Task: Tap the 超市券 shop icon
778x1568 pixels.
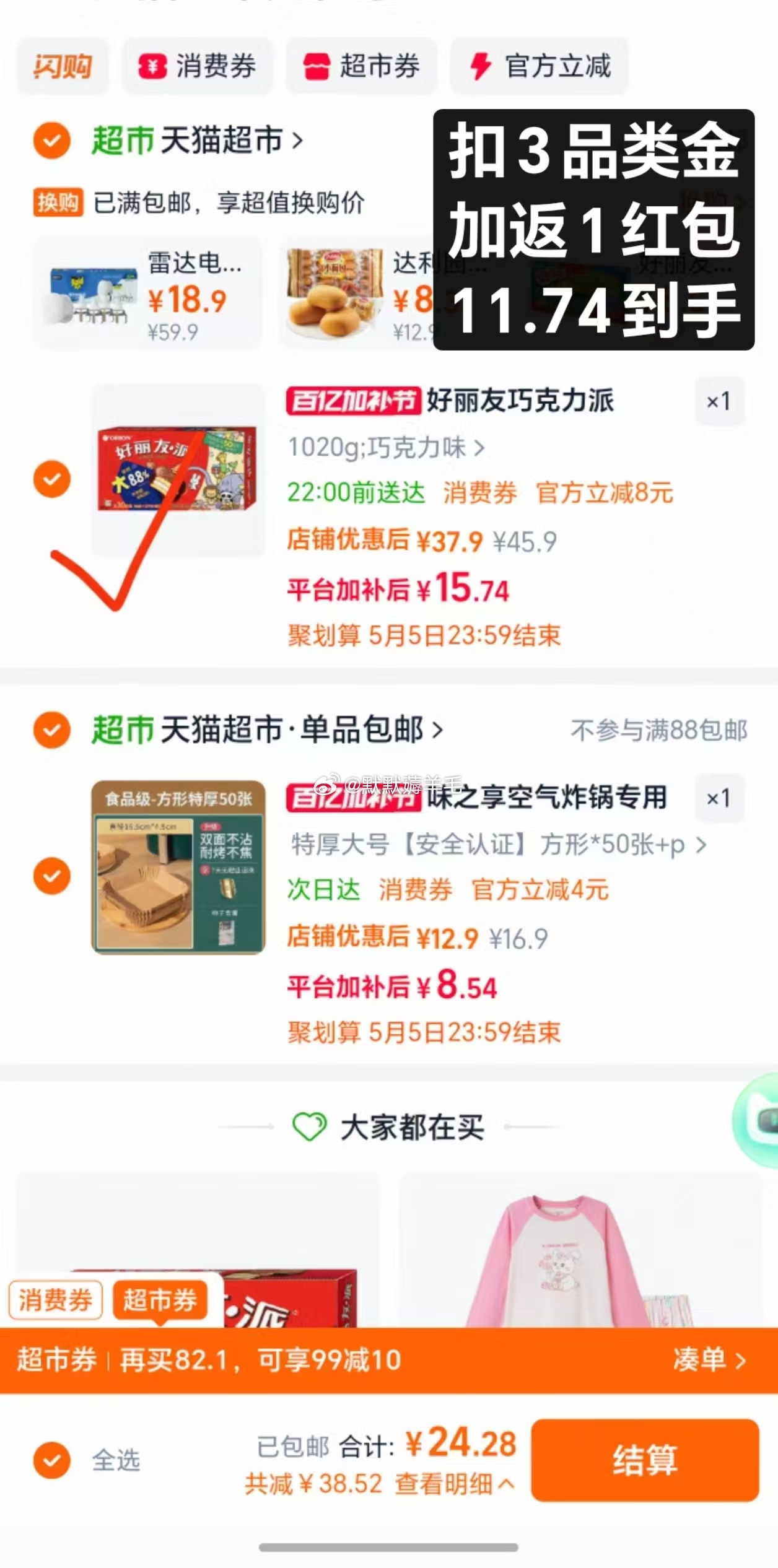Action: (x=317, y=66)
